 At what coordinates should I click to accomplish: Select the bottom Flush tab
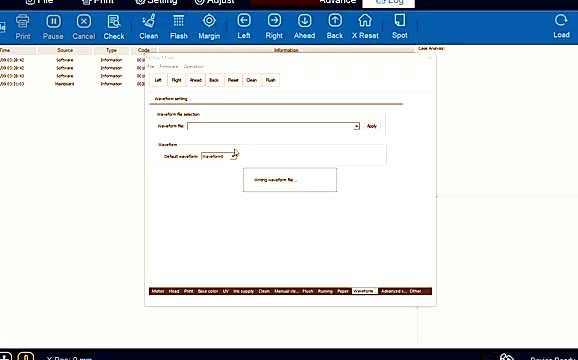coord(308,291)
